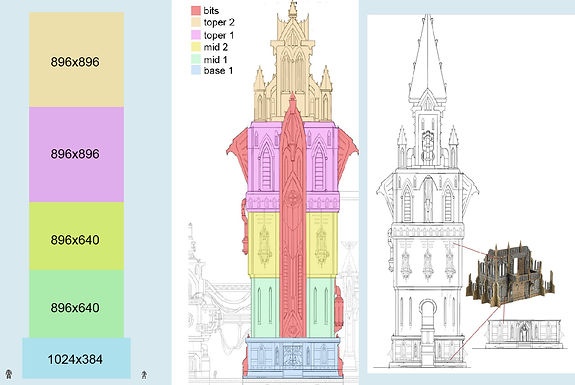Select the 'base 1' legend label

tap(218, 70)
